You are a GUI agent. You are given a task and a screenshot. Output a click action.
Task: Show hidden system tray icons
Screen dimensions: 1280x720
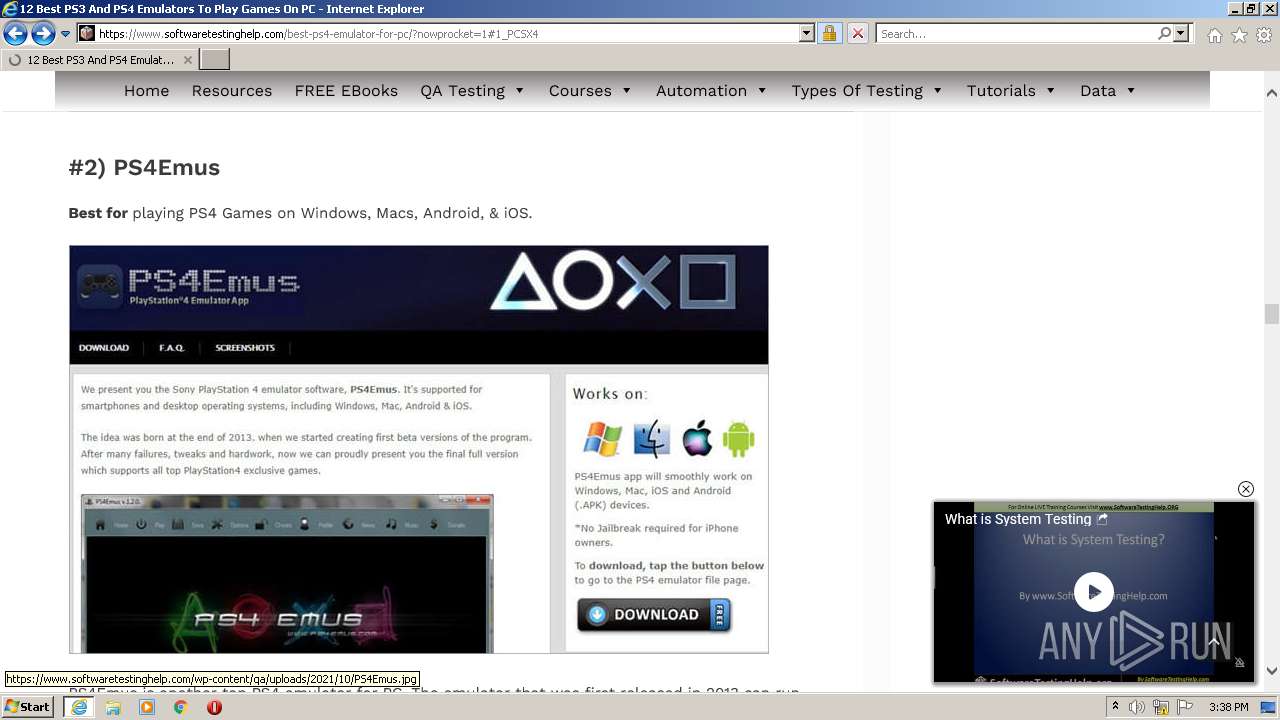pyautogui.click(x=1116, y=707)
